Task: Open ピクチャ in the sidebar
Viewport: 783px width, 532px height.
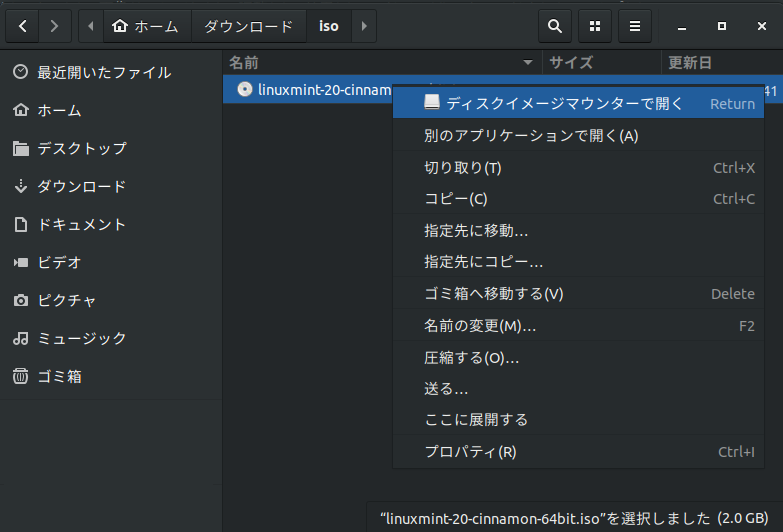Action: [111, 300]
